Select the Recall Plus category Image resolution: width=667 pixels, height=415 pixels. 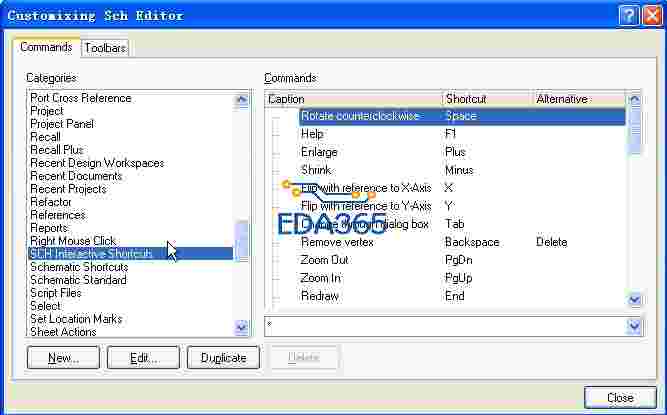[57, 150]
